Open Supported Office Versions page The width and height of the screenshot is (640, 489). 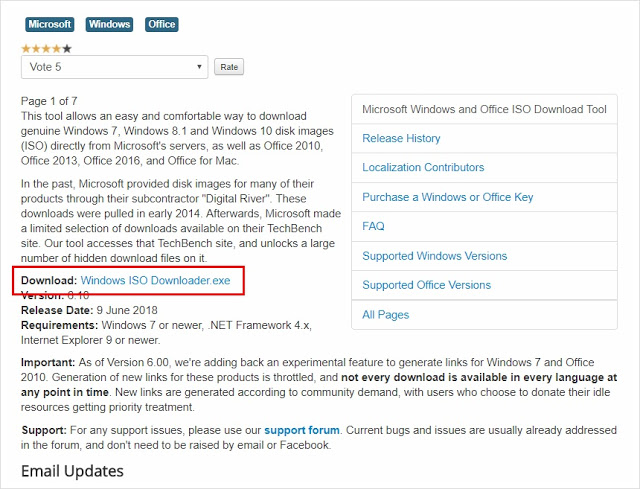pyautogui.click(x=427, y=285)
